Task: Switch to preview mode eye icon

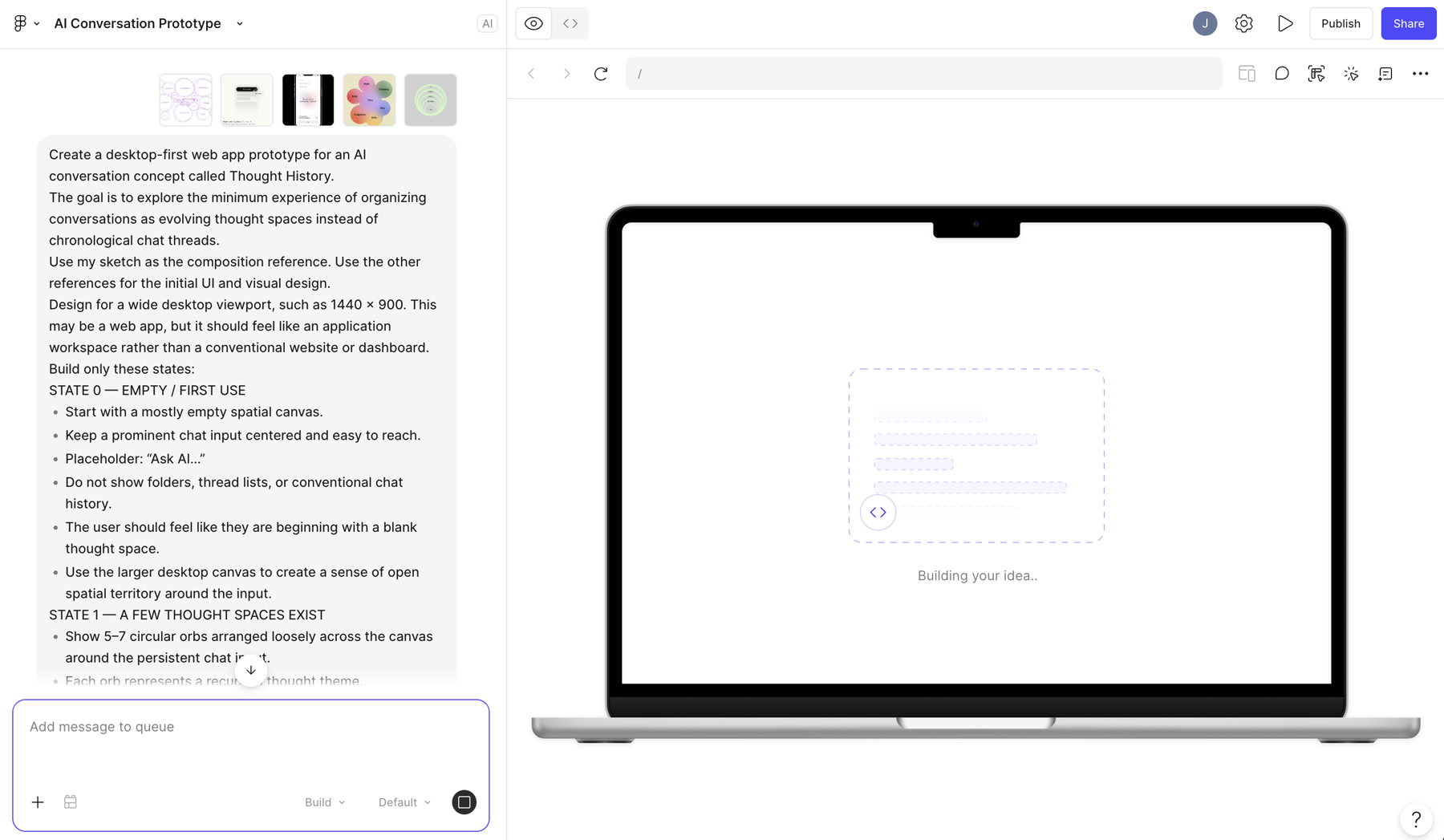Action: point(533,23)
